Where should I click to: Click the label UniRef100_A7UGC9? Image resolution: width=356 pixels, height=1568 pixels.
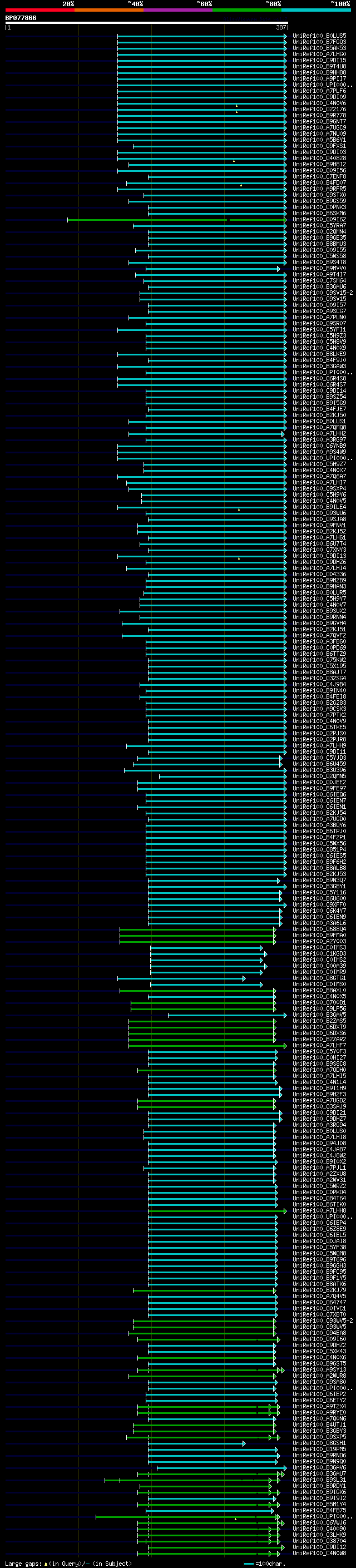[319, 128]
